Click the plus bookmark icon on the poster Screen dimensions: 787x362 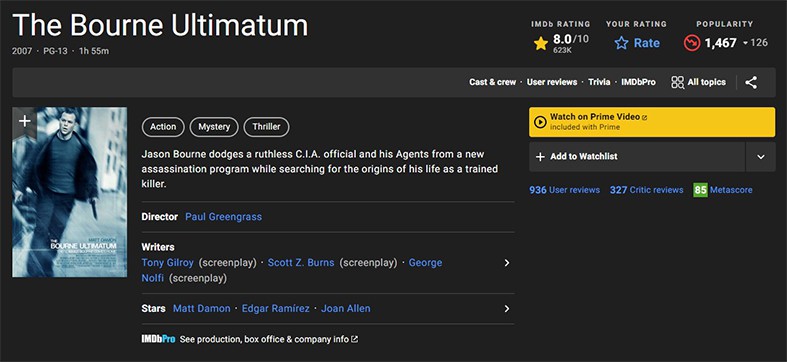point(25,121)
